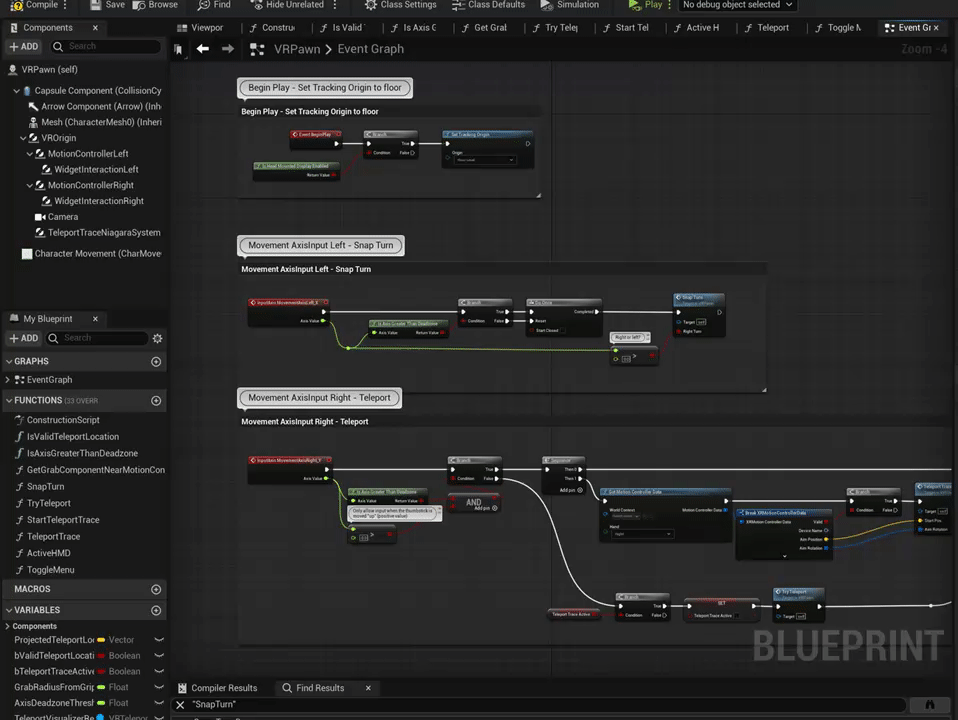Add a new macro with plus icon

pos(156,590)
